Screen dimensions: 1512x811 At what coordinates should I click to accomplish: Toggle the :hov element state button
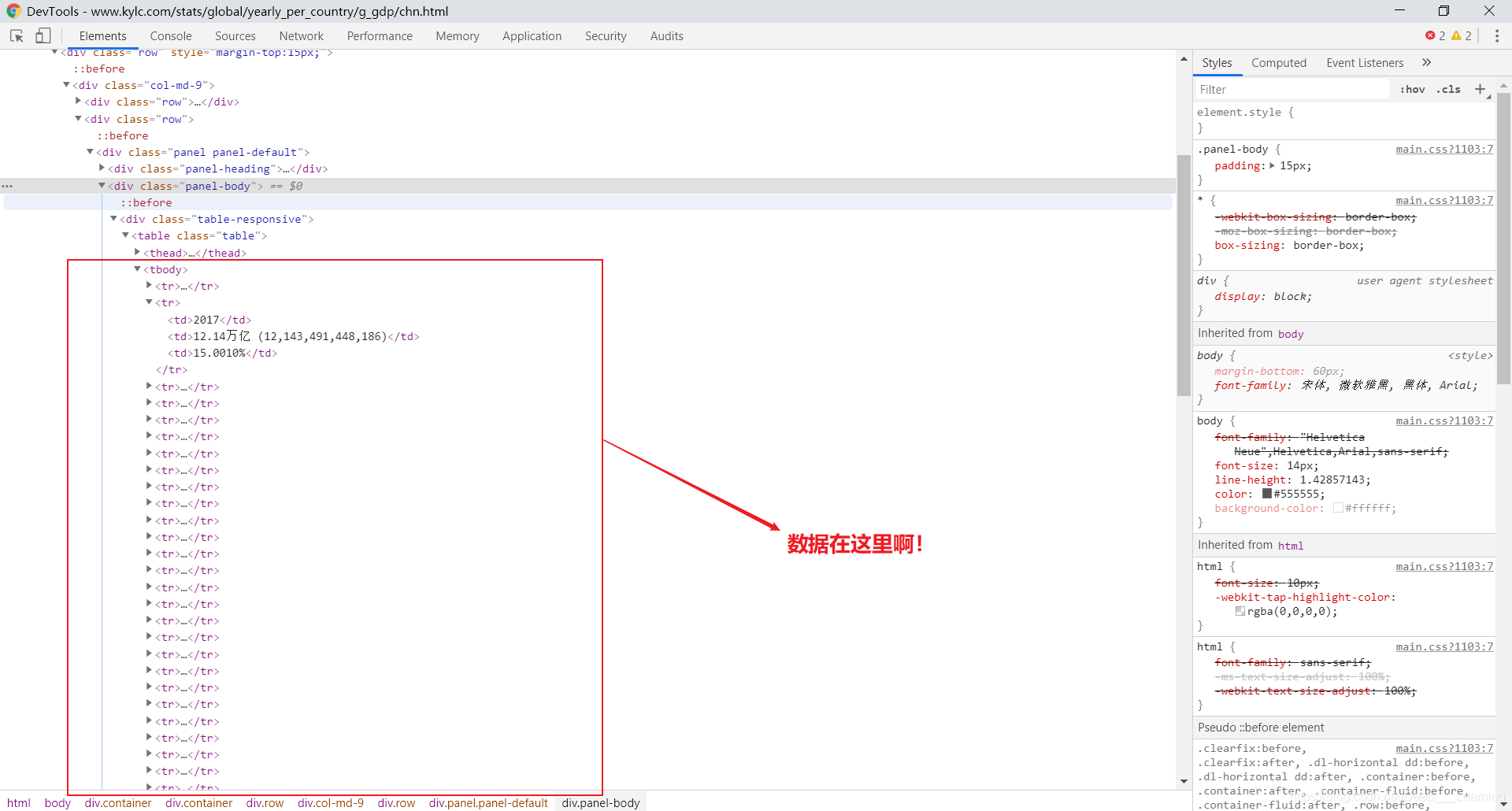[x=1412, y=90]
